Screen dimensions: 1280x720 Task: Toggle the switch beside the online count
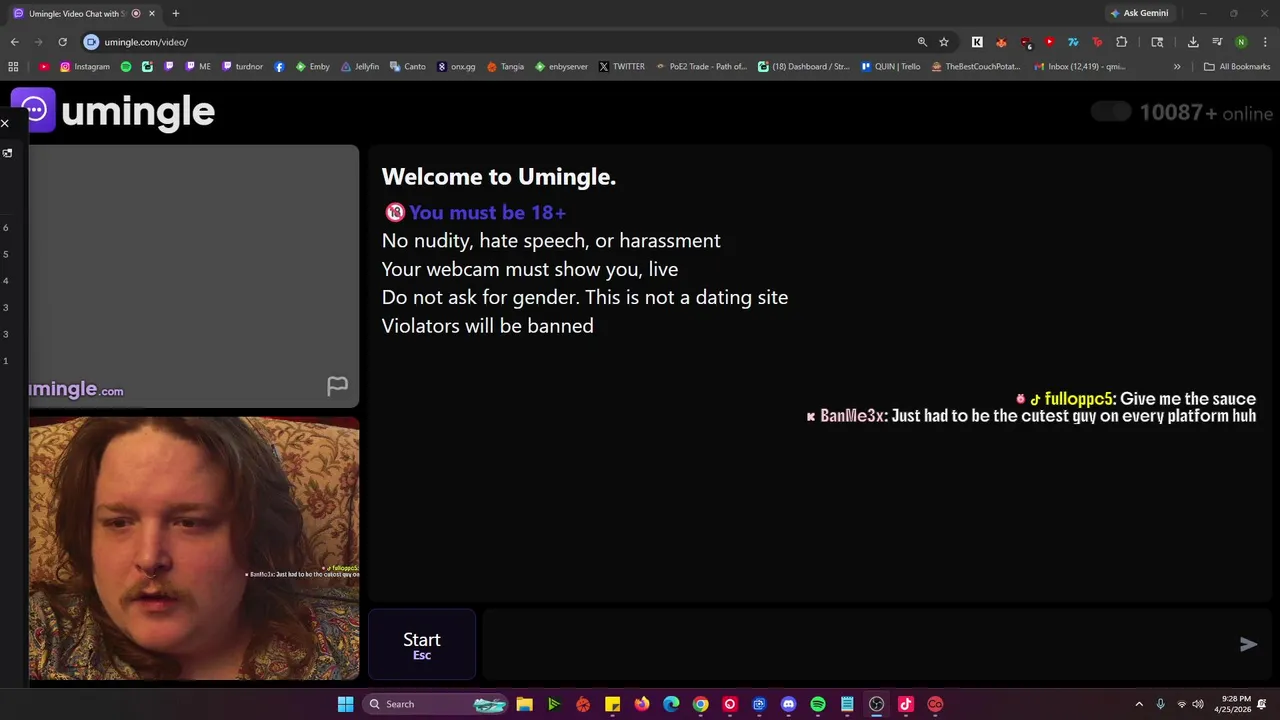pyautogui.click(x=1111, y=112)
